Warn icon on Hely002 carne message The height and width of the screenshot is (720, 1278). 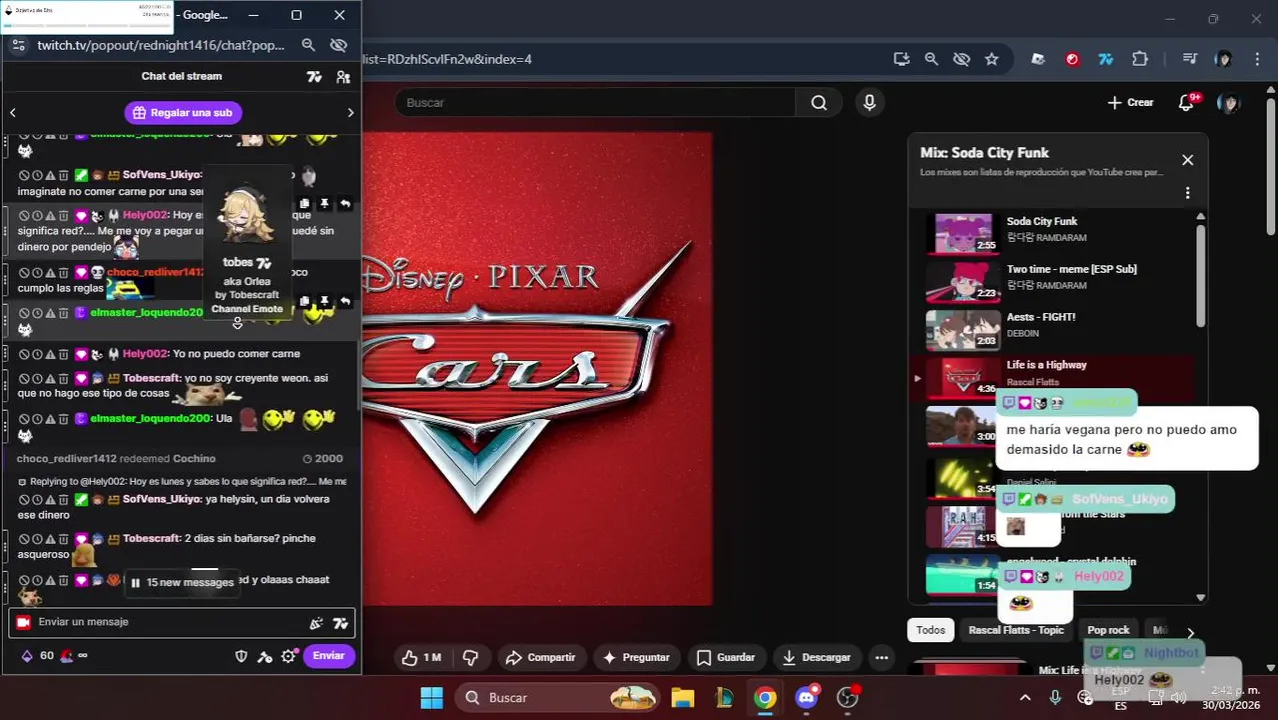[x=50, y=354]
